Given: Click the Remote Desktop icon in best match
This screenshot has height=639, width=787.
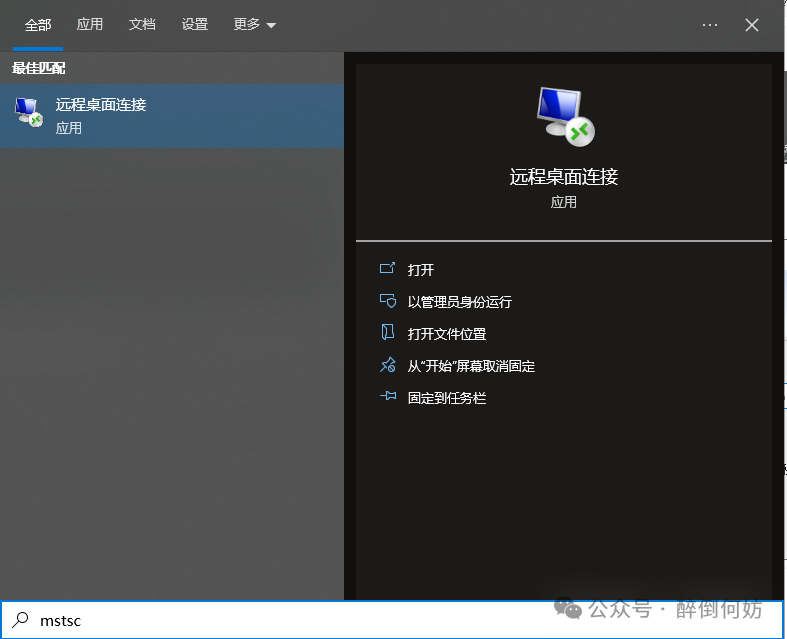Looking at the screenshot, I should 29,114.
